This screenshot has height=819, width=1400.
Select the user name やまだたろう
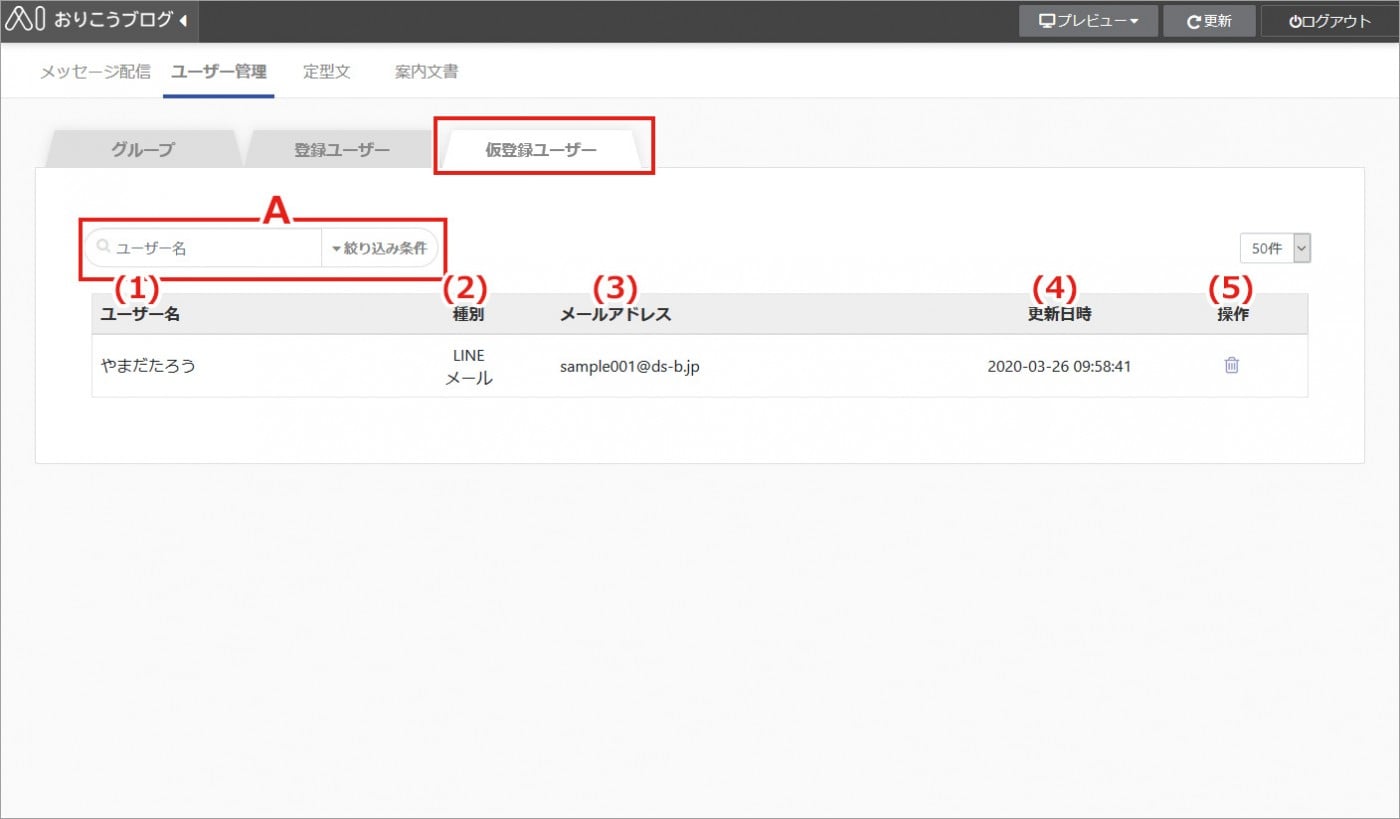pos(148,366)
